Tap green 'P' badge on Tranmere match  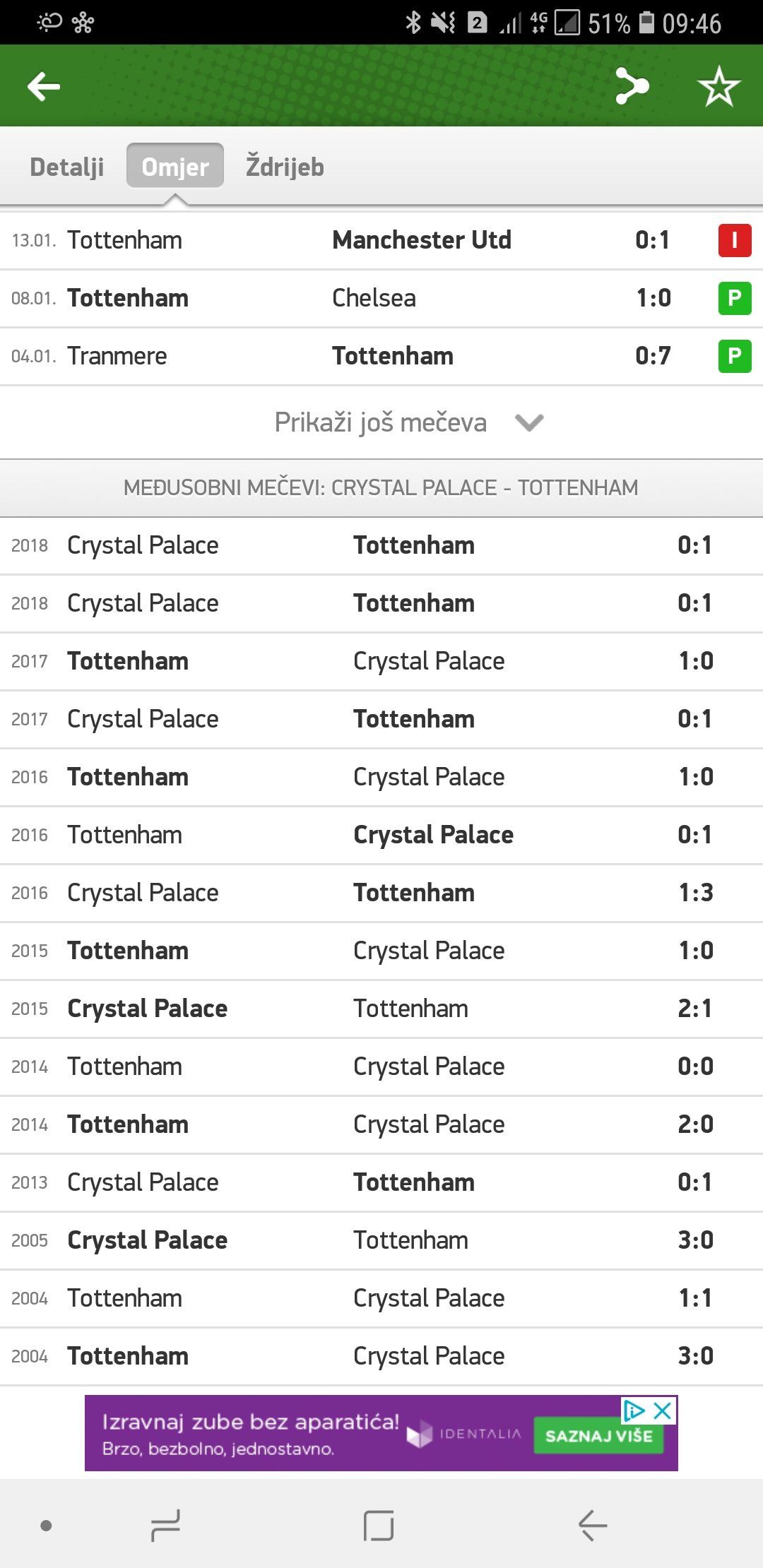point(734,356)
